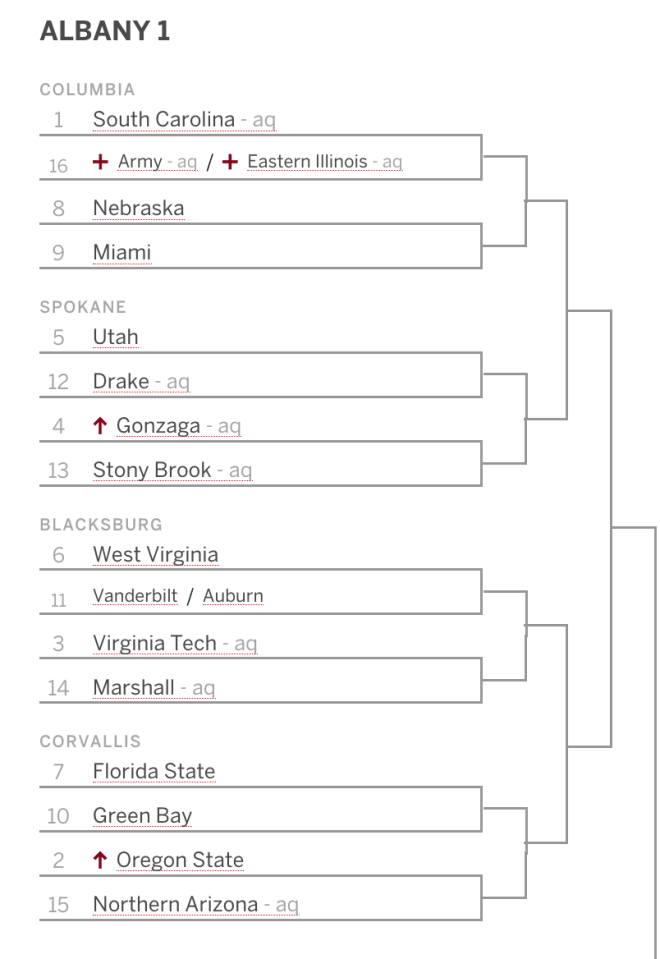Open the Northern Arizona team link
The height and width of the screenshot is (959, 660).
[176, 904]
